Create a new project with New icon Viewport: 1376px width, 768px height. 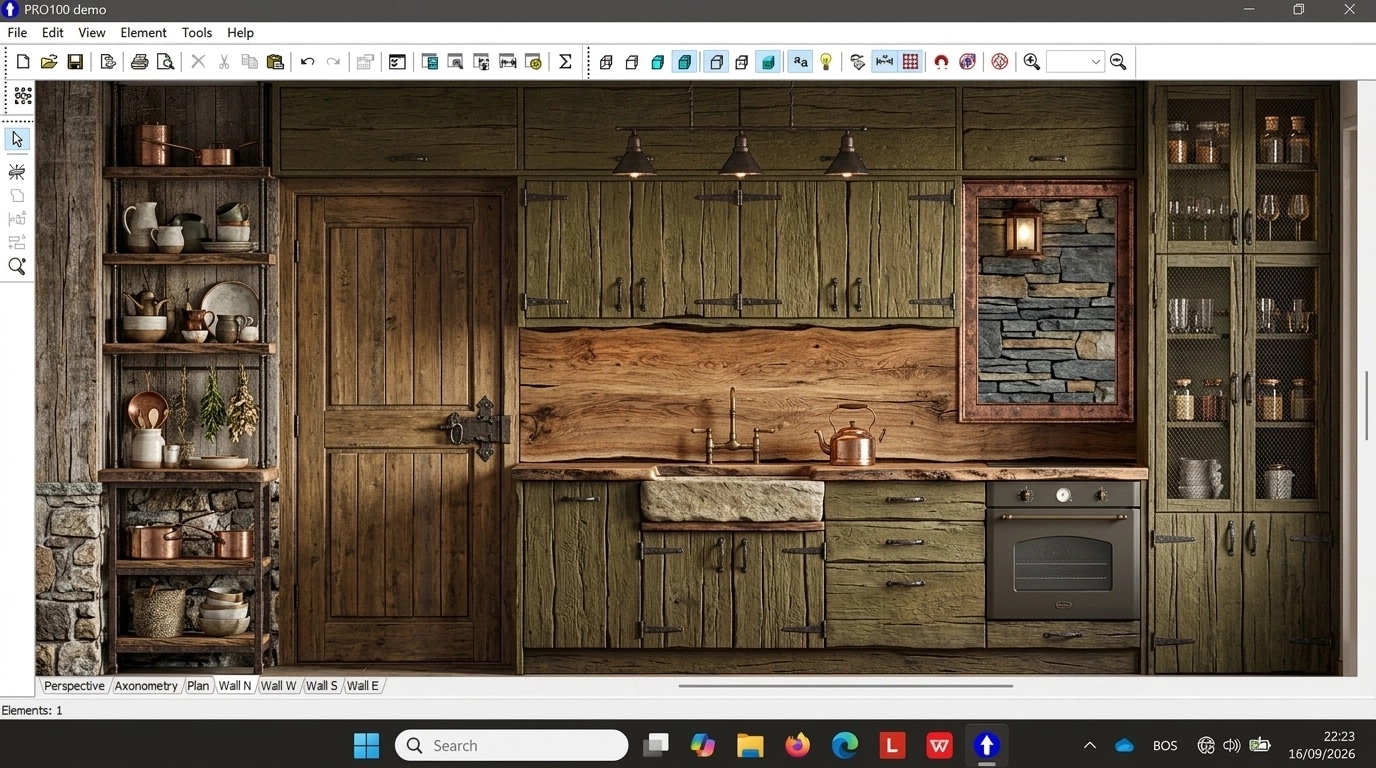point(23,62)
